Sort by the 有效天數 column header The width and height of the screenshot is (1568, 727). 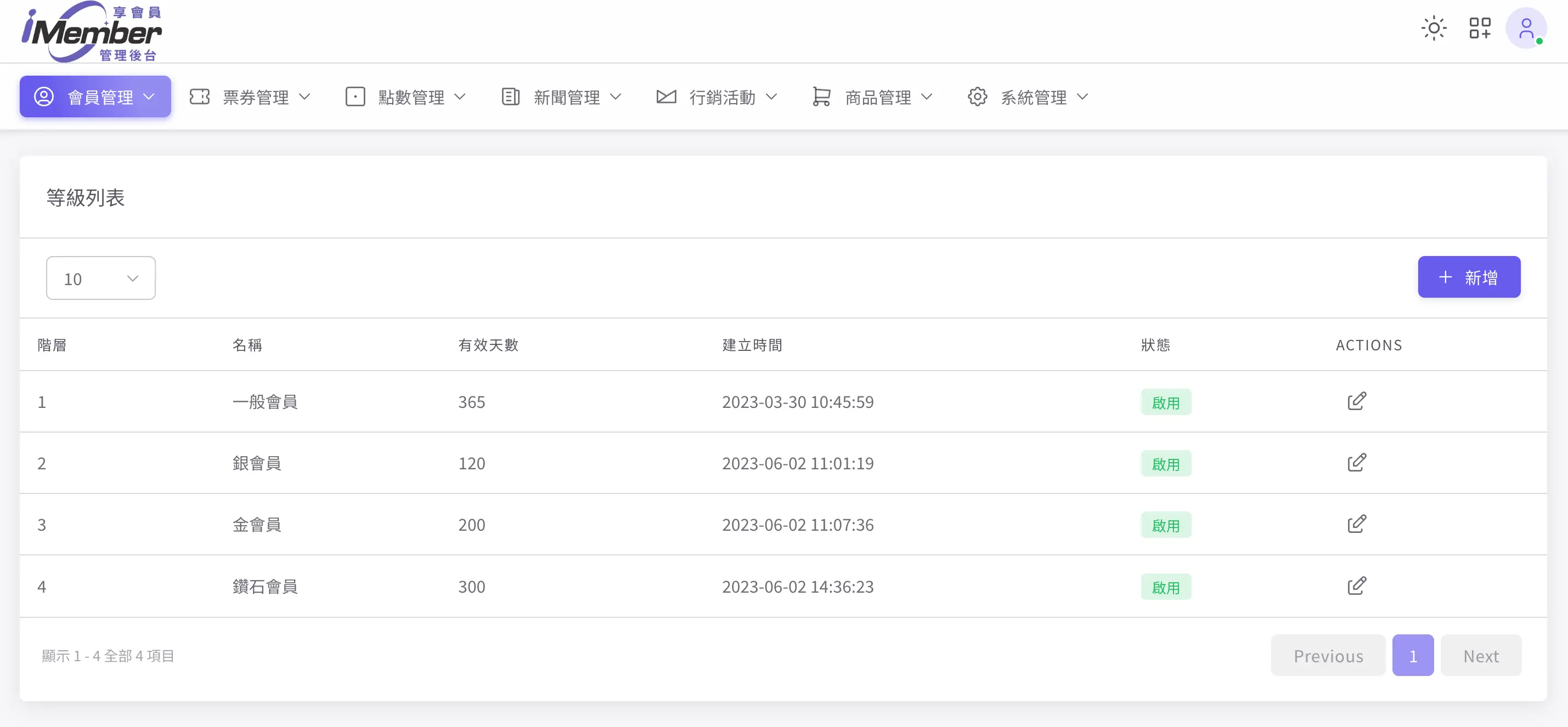[x=488, y=345]
